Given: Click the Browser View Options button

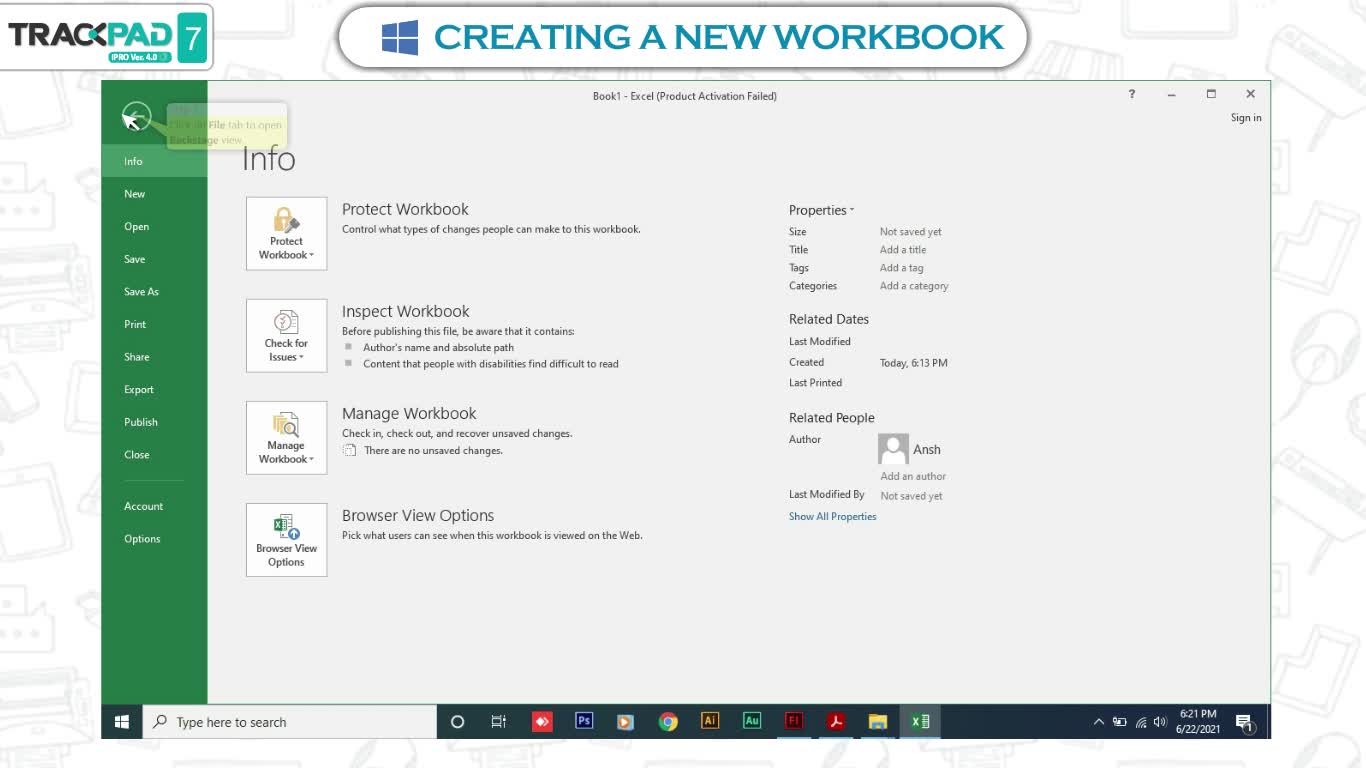Looking at the screenshot, I should [x=286, y=539].
